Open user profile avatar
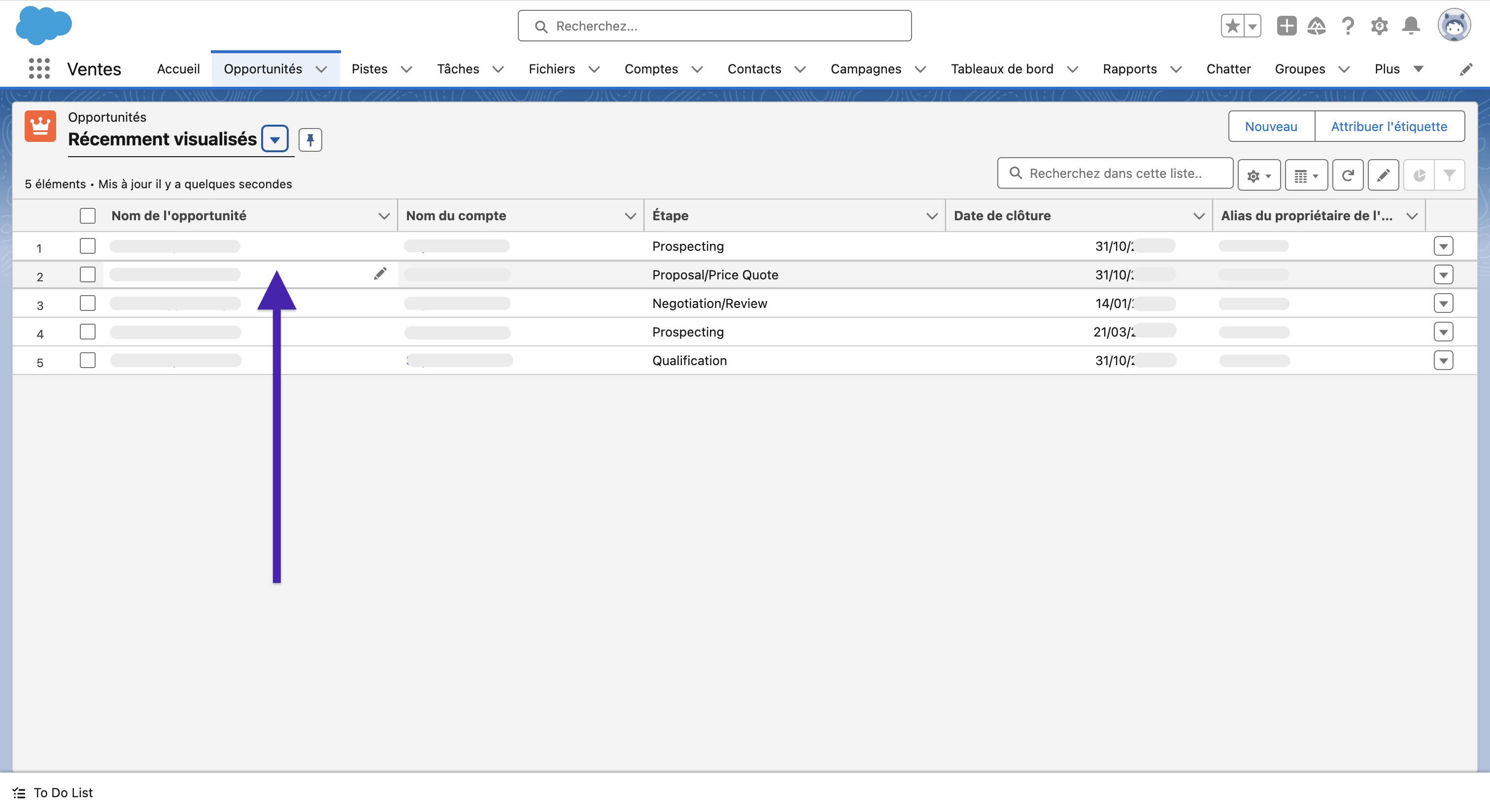Image resolution: width=1490 pixels, height=812 pixels. click(1454, 26)
